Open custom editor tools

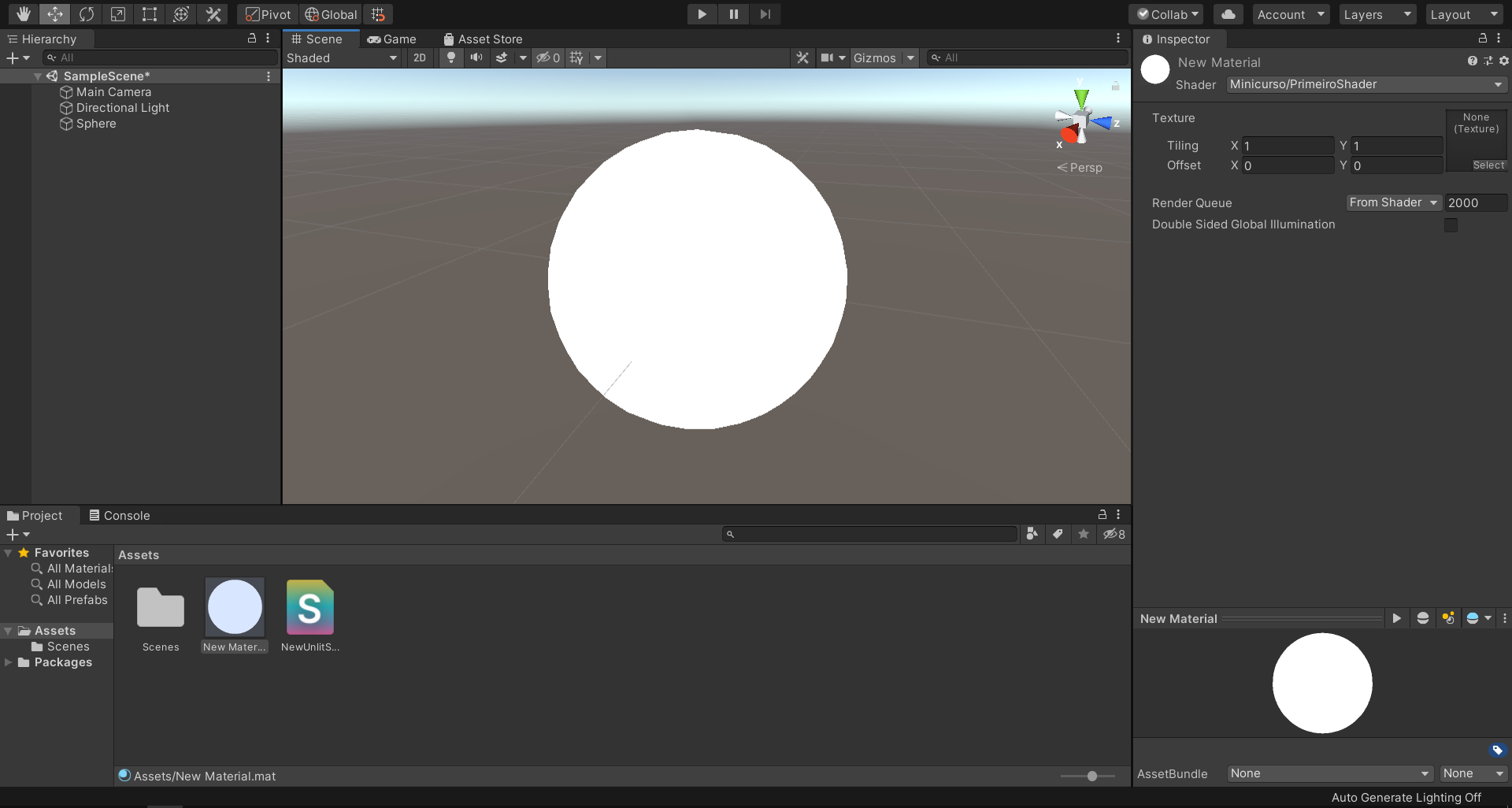(213, 14)
